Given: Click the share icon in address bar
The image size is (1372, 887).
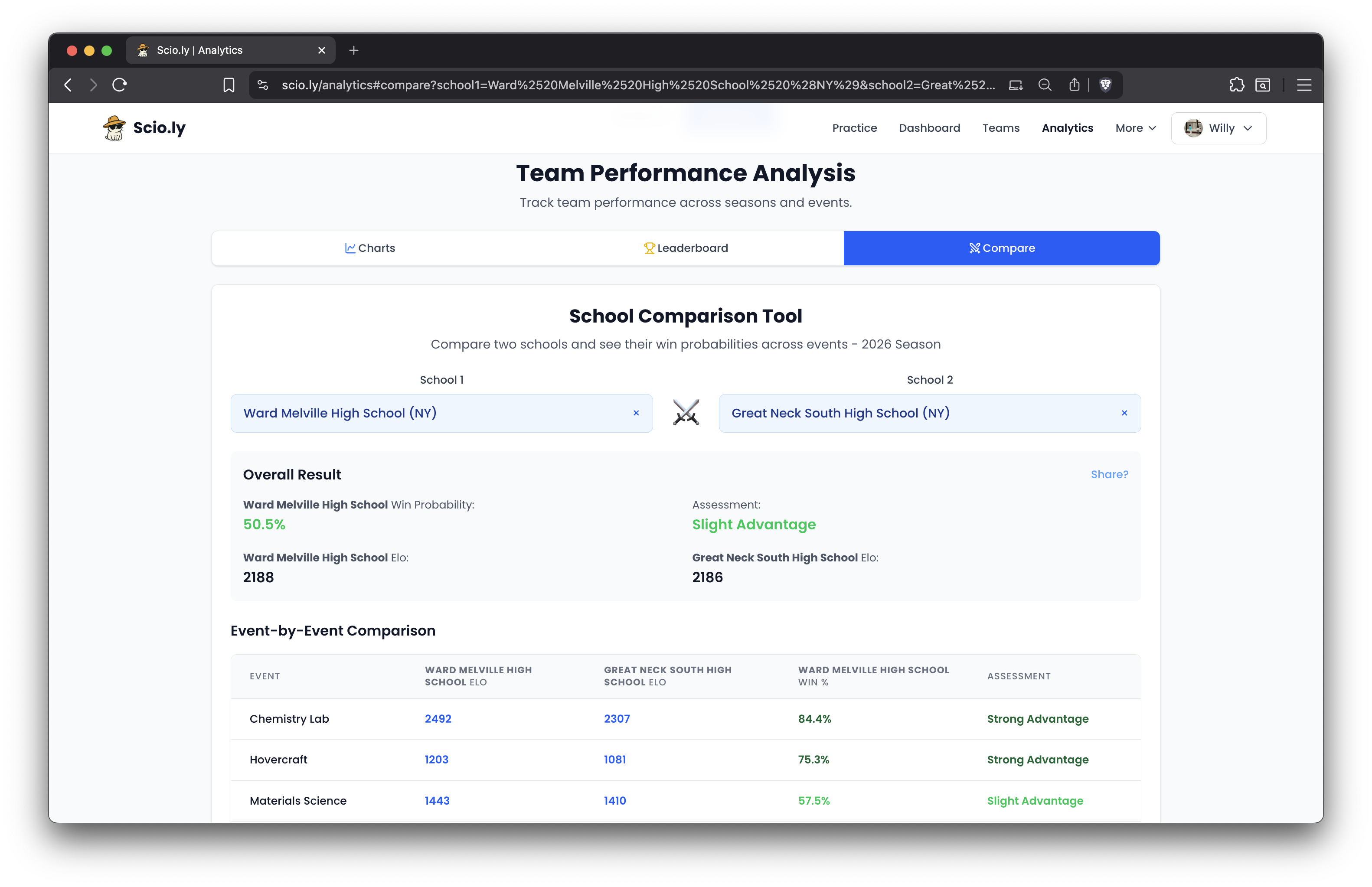Looking at the screenshot, I should [1074, 85].
